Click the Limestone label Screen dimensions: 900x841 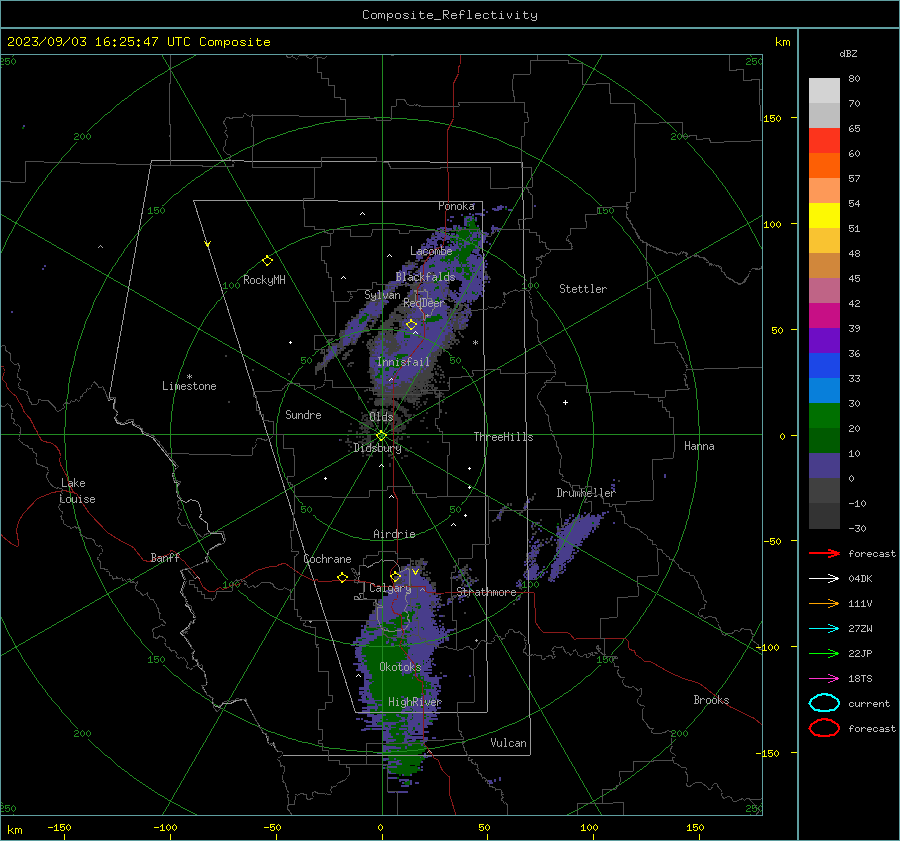click(189, 386)
